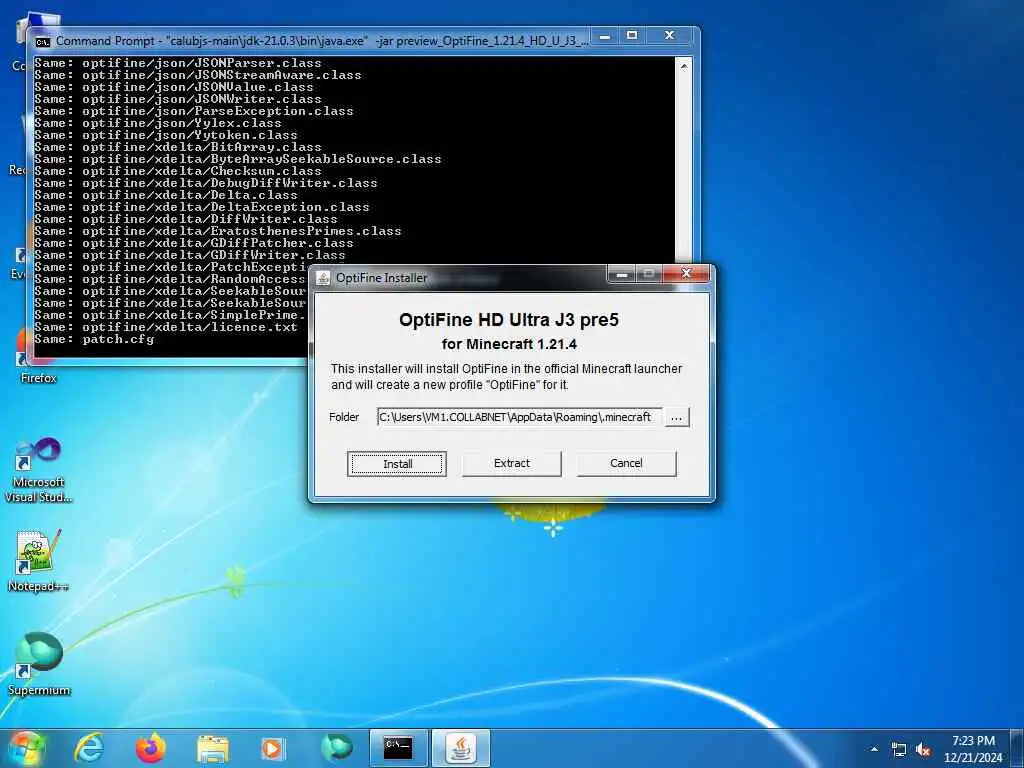Launch Internet Explorer from the taskbar

[x=89, y=748]
